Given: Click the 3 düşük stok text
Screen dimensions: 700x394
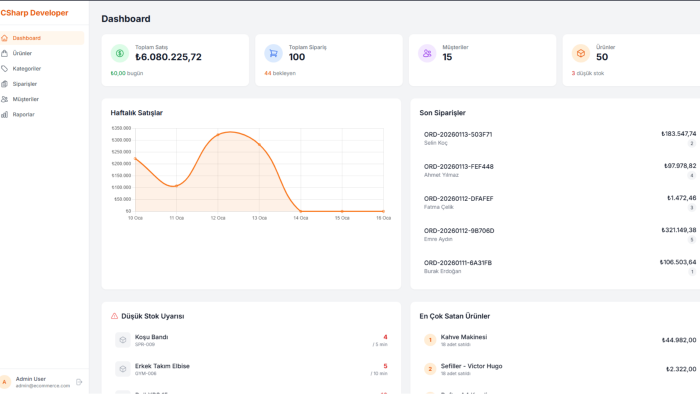Looking at the screenshot, I should pos(588,73).
